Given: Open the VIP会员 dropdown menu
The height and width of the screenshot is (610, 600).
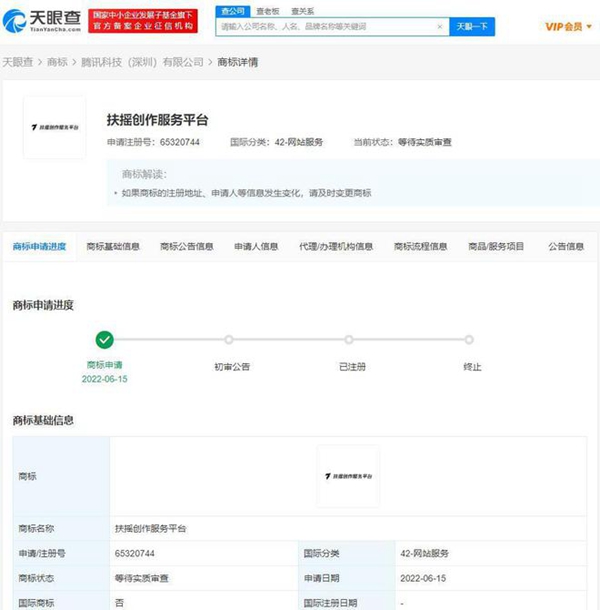Looking at the screenshot, I should (x=567, y=26).
